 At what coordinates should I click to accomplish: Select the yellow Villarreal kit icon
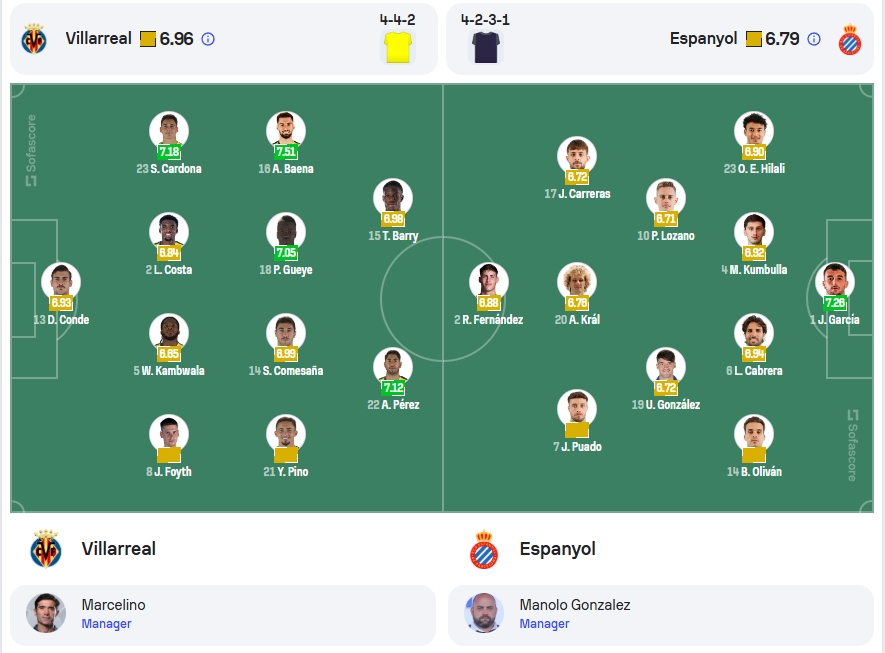click(x=398, y=47)
